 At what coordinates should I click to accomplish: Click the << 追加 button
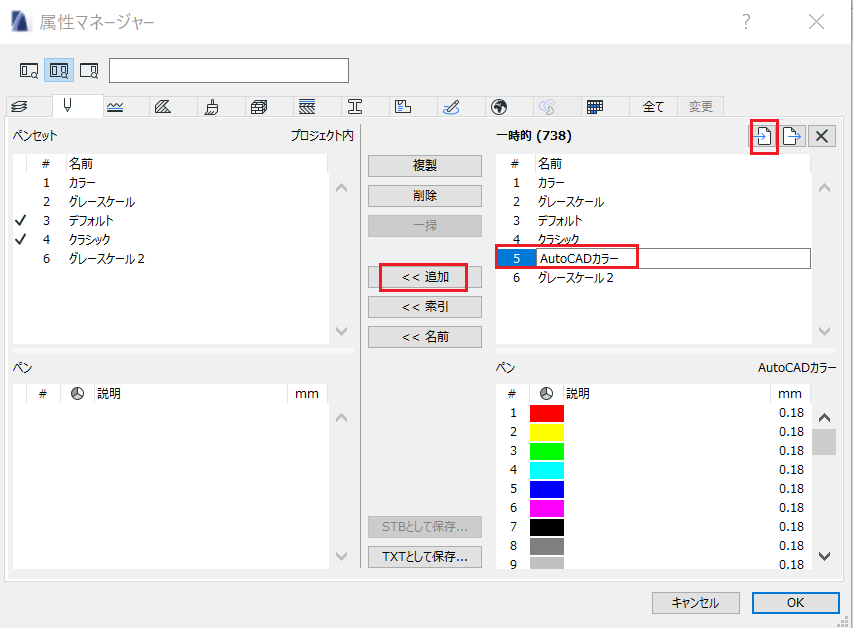coord(425,277)
